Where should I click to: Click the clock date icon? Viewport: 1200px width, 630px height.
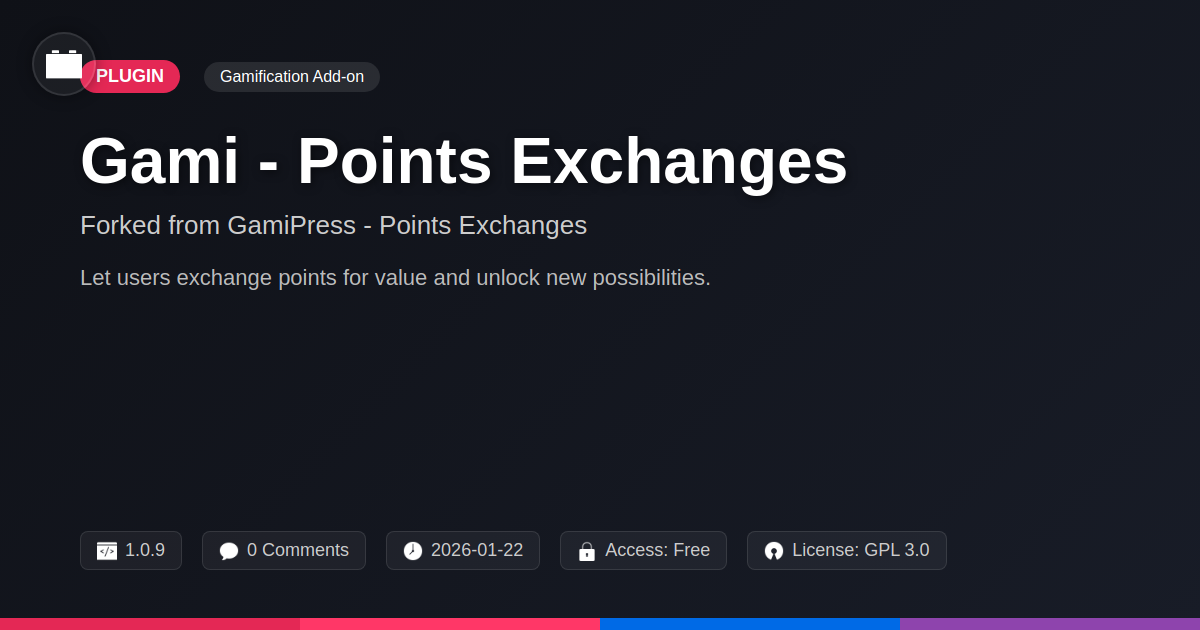point(413,551)
